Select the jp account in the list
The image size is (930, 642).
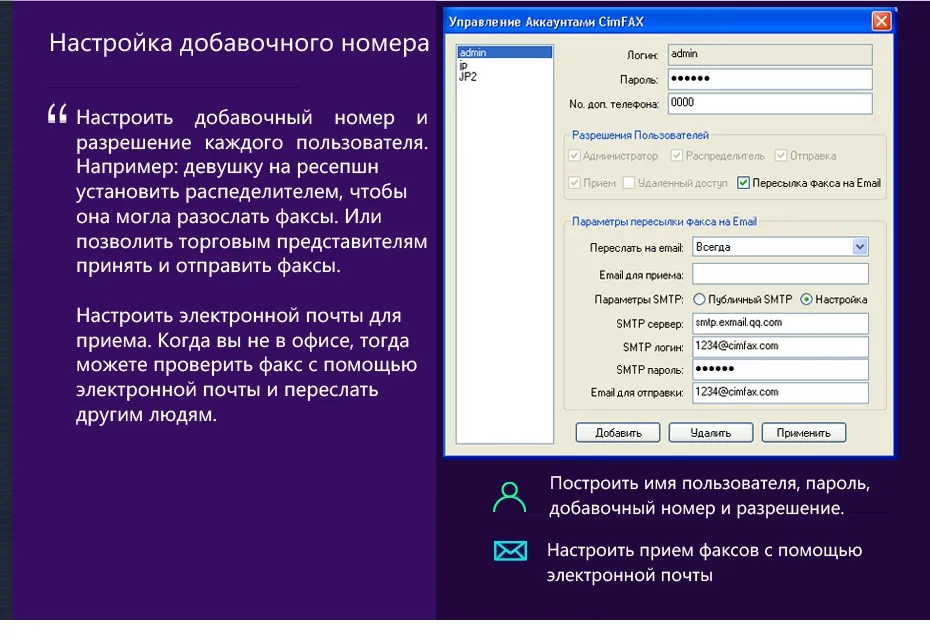point(463,65)
